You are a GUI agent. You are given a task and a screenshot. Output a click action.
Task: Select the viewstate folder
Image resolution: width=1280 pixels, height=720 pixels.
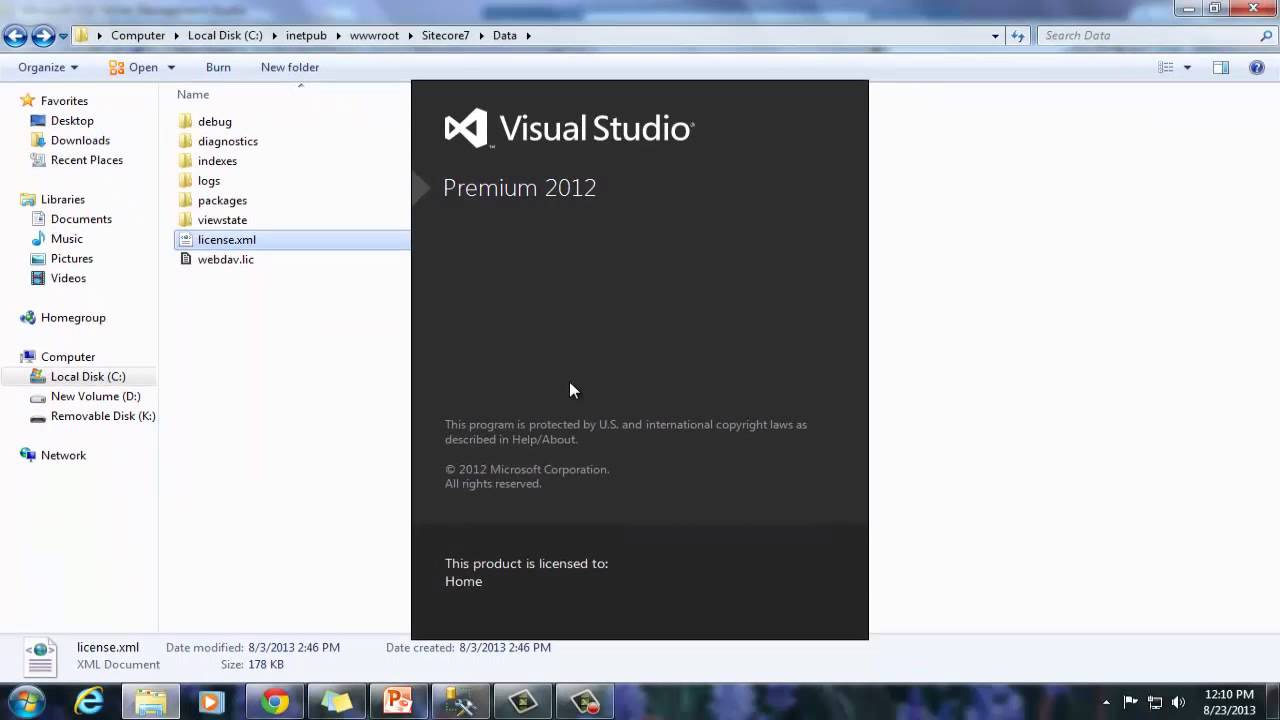point(222,220)
